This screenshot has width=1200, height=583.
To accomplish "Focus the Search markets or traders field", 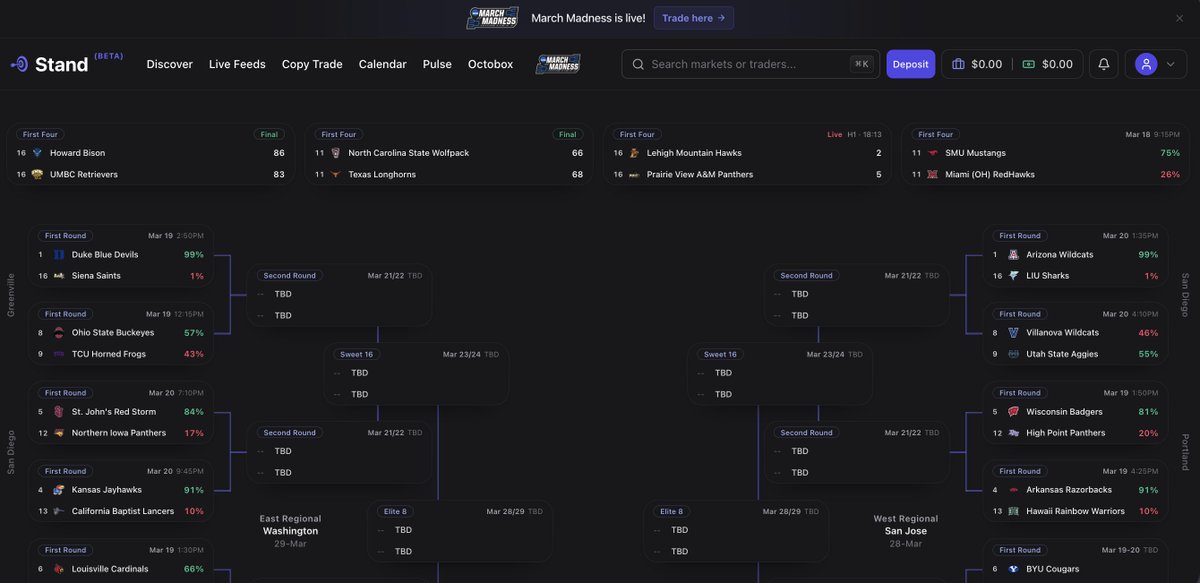I will (x=751, y=64).
